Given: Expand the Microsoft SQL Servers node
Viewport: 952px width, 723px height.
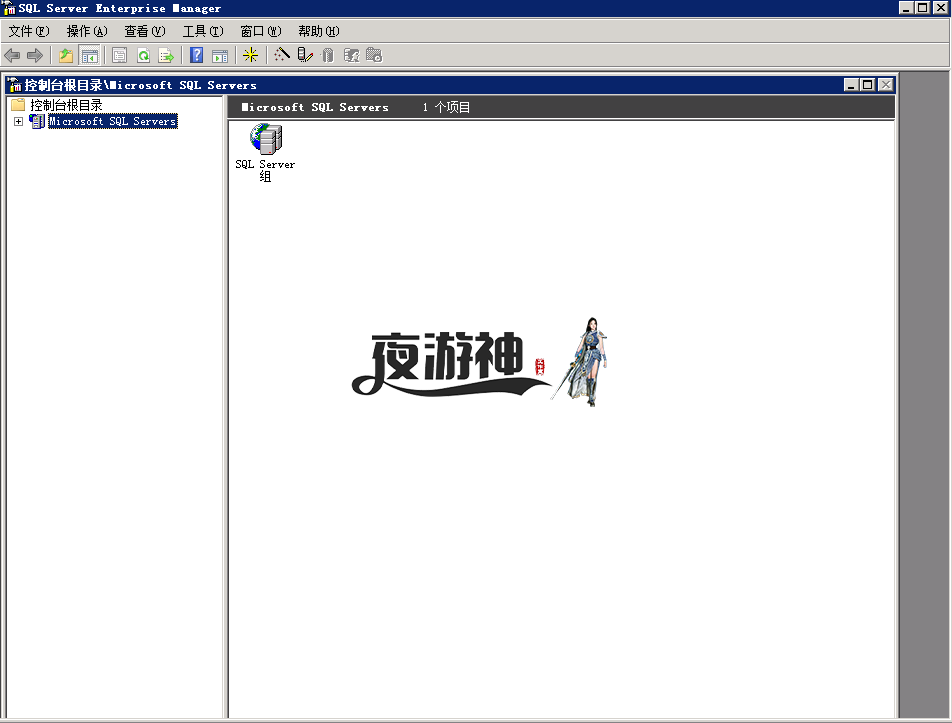Looking at the screenshot, I should (18, 121).
